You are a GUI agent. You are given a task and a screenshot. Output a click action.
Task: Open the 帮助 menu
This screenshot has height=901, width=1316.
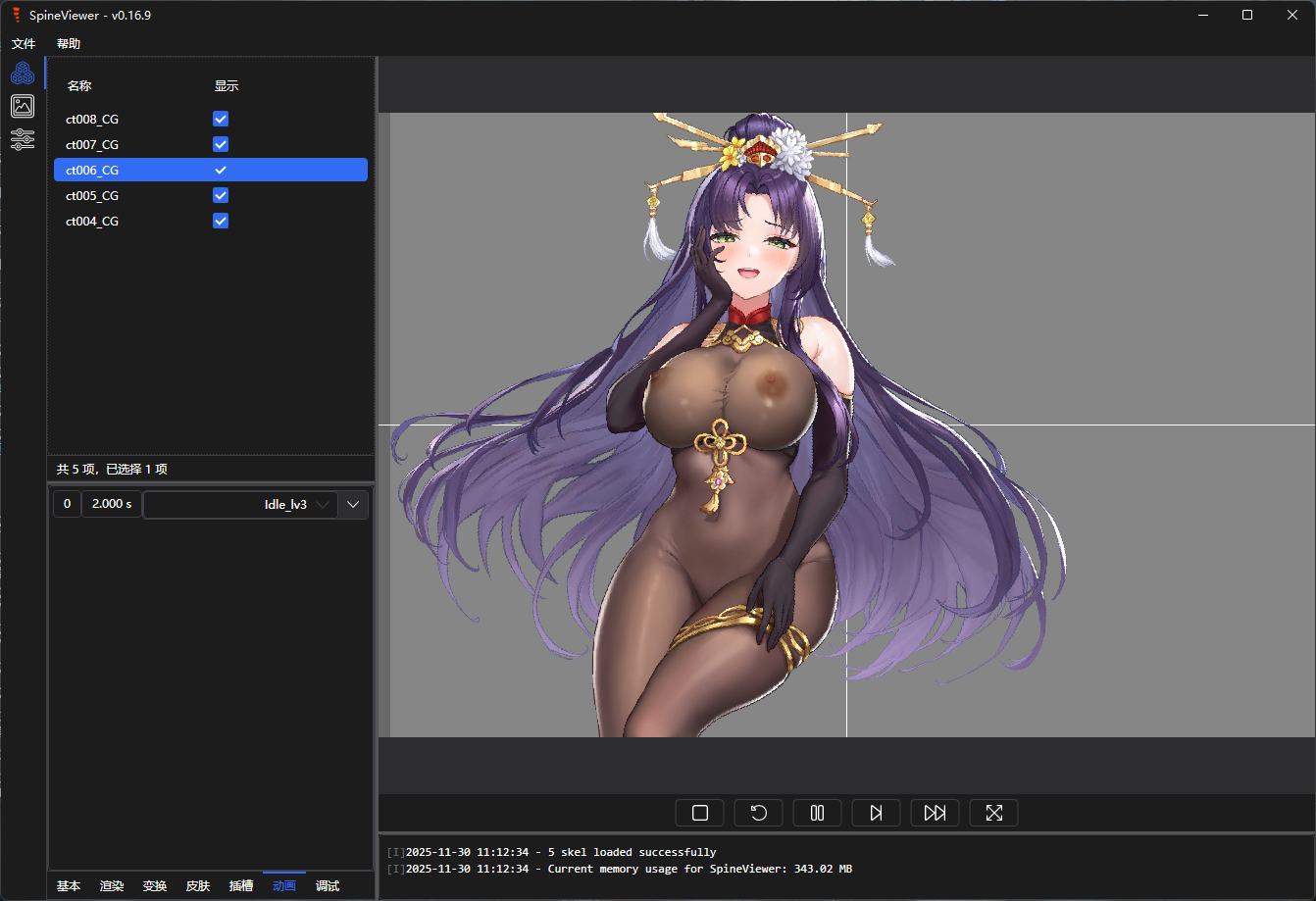69,44
